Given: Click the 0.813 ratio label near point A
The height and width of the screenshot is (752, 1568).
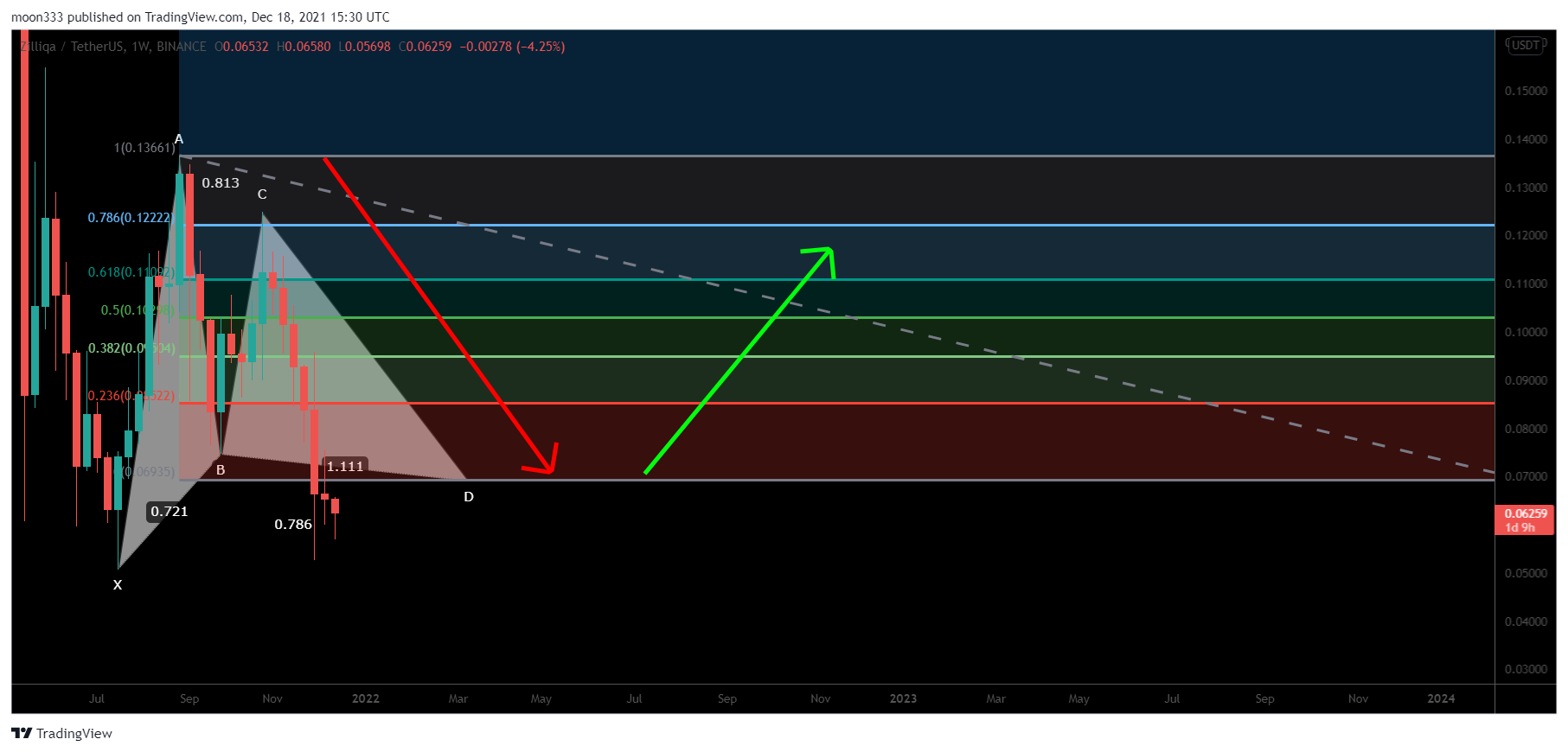Looking at the screenshot, I should [221, 183].
